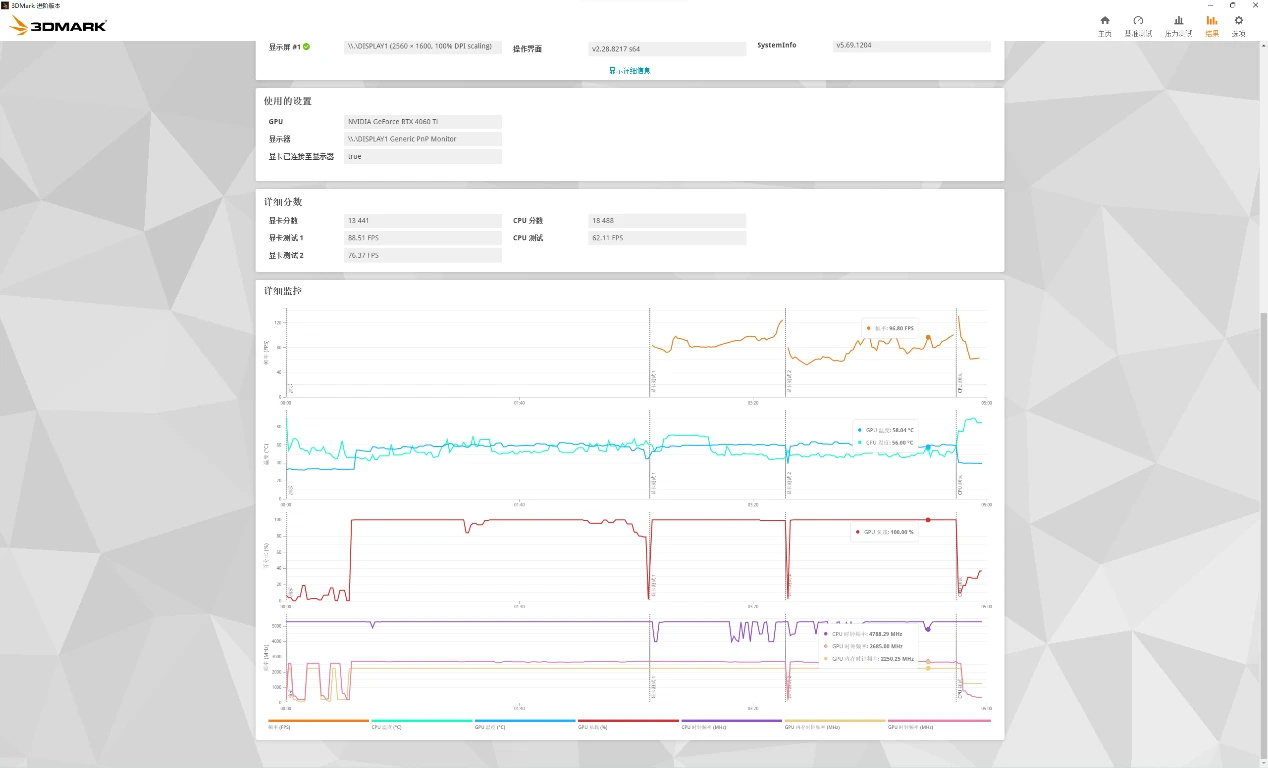The height and width of the screenshot is (768, 1268).
Task: Click the NVIDIA GeForce RTX 4060 Ti field
Action: 423,121
